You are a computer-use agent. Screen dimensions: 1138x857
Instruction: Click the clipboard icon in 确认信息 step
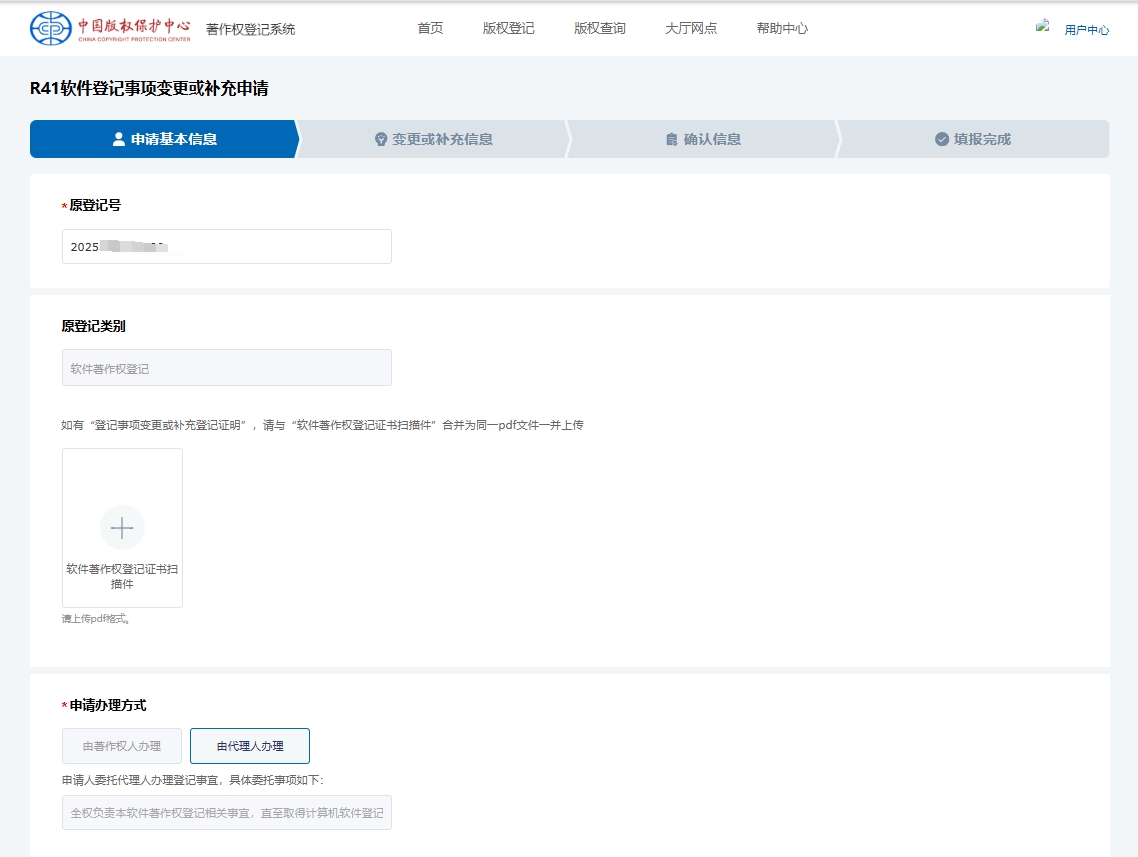[672, 140]
